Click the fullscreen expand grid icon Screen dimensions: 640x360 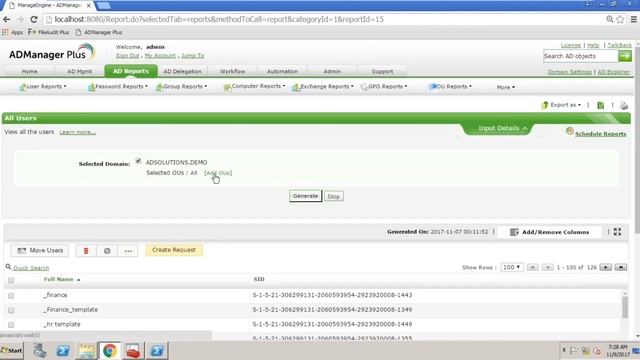pyautogui.click(x=617, y=232)
